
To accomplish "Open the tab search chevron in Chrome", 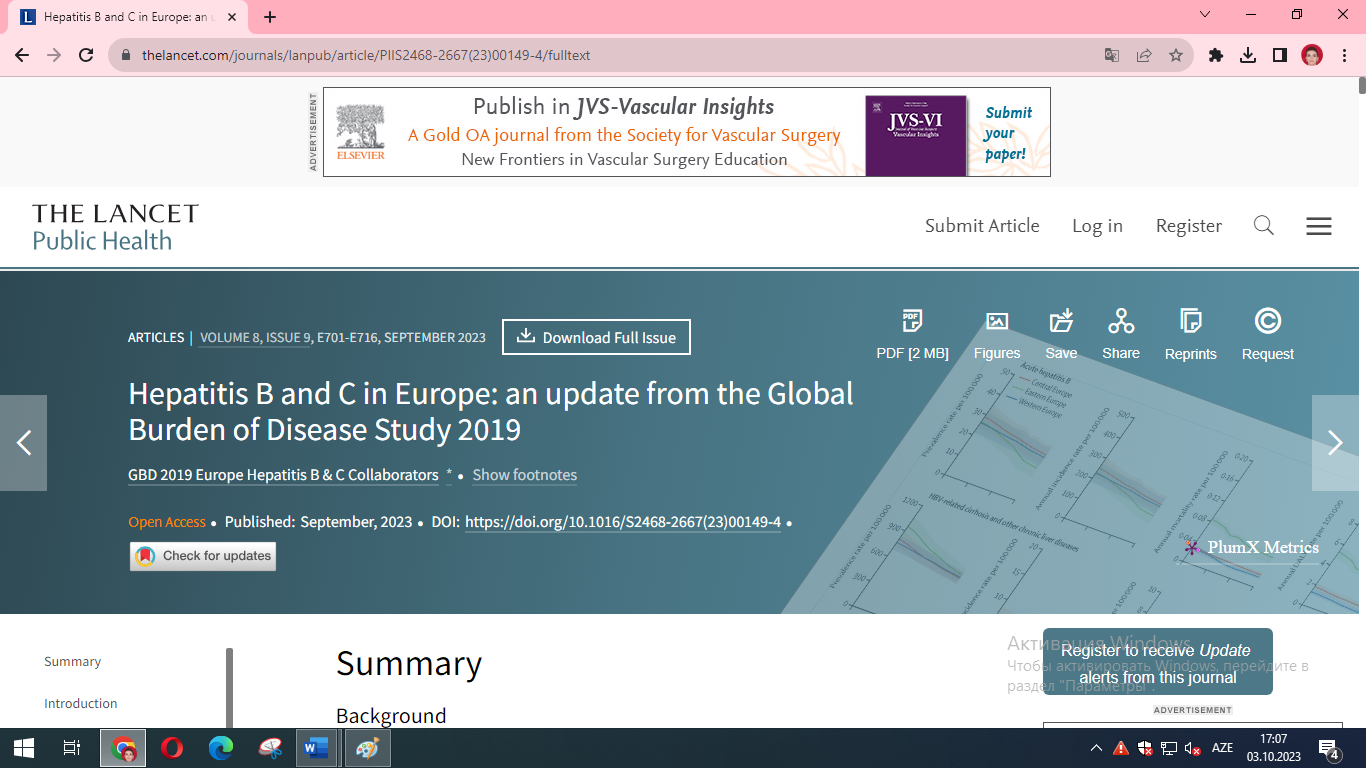I will (x=1205, y=15).
